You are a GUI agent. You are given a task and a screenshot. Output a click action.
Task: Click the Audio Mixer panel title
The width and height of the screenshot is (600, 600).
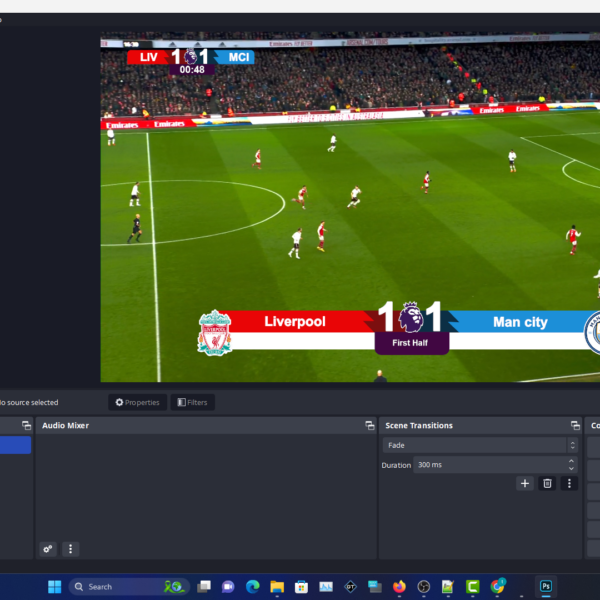(65, 426)
